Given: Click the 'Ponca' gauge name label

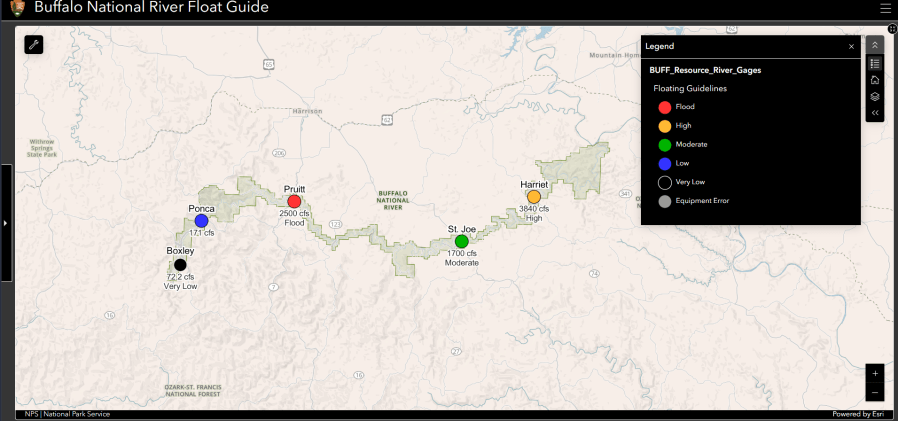Looking at the screenshot, I should click(201, 209).
